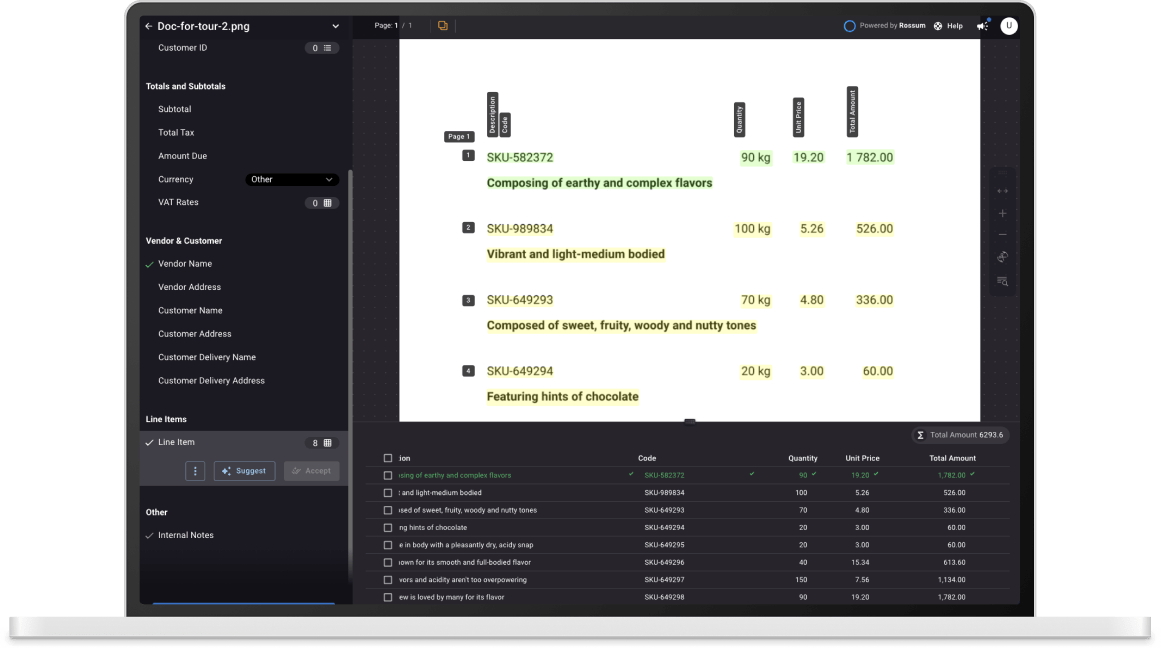
Task: Click the orange page layout icon
Action: 442,26
